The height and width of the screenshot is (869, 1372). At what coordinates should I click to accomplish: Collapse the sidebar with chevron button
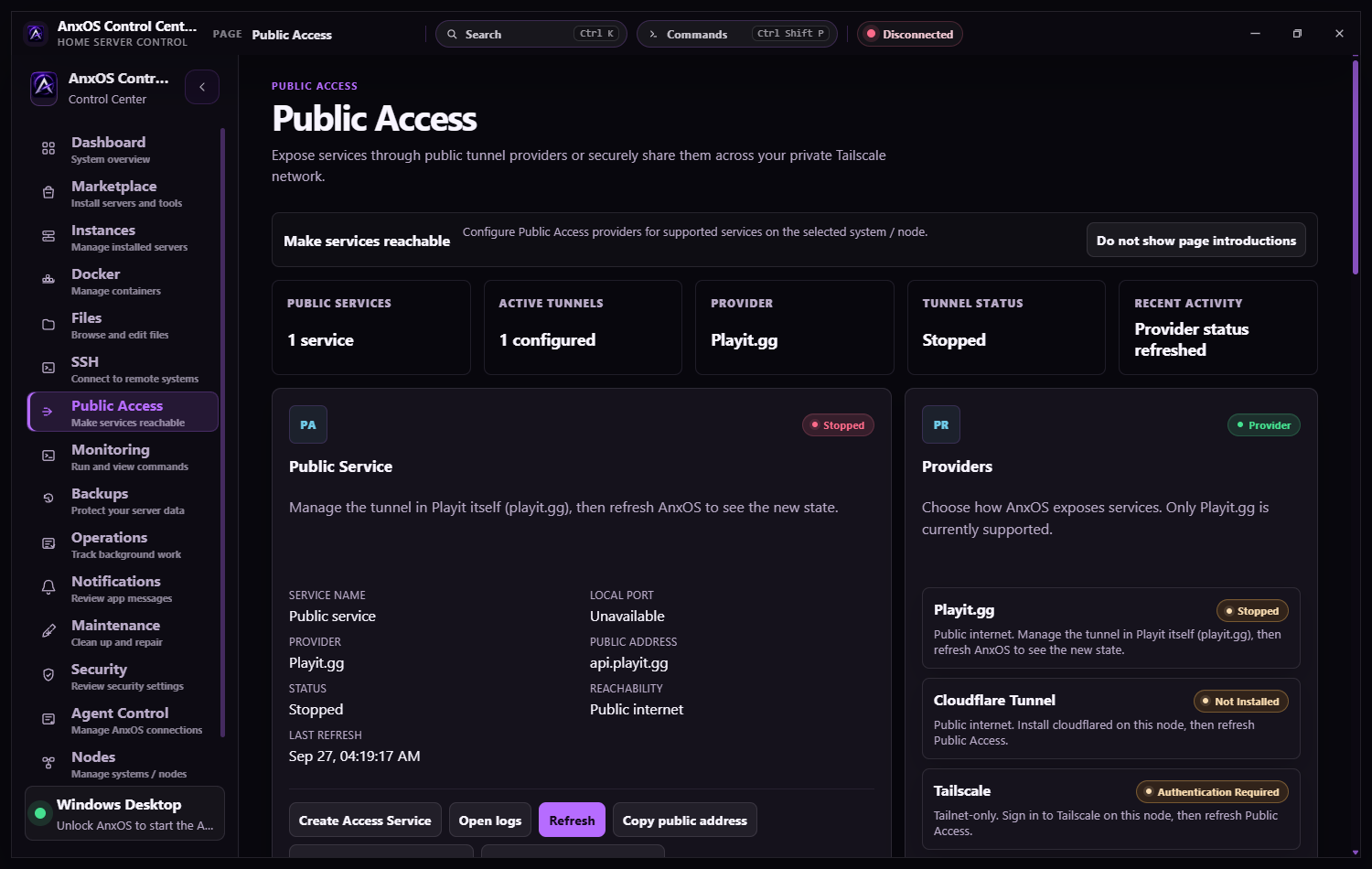202,87
